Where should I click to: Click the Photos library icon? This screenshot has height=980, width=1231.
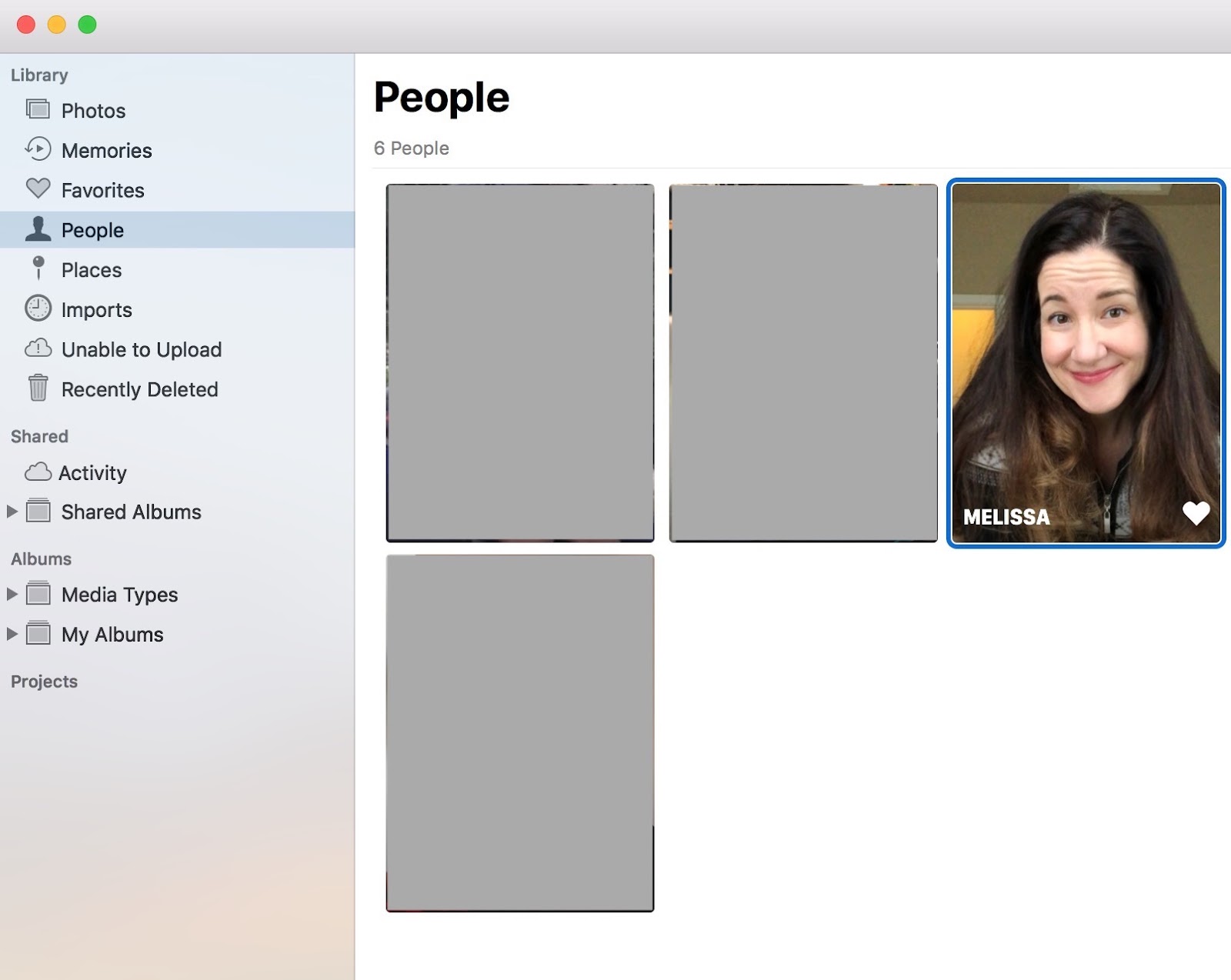tap(38, 109)
